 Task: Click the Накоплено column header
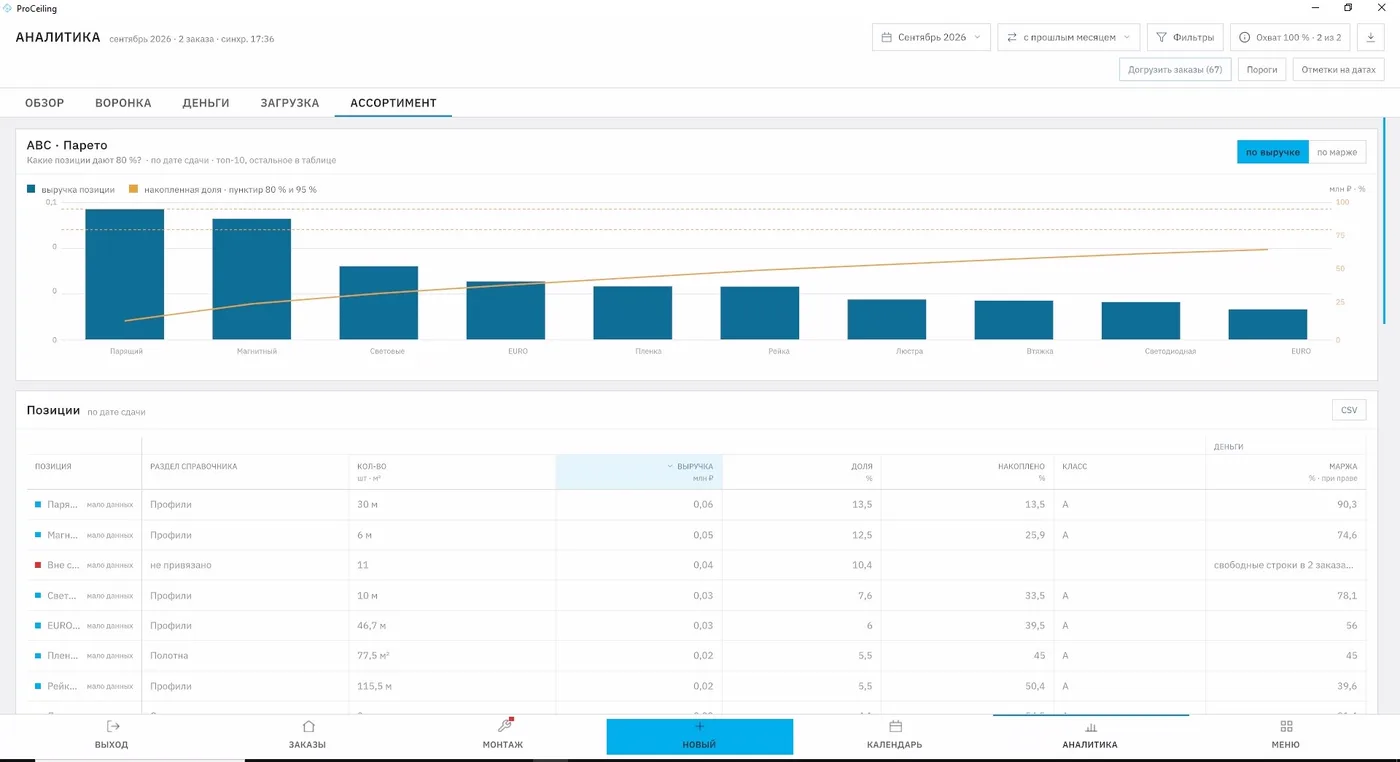1021,466
